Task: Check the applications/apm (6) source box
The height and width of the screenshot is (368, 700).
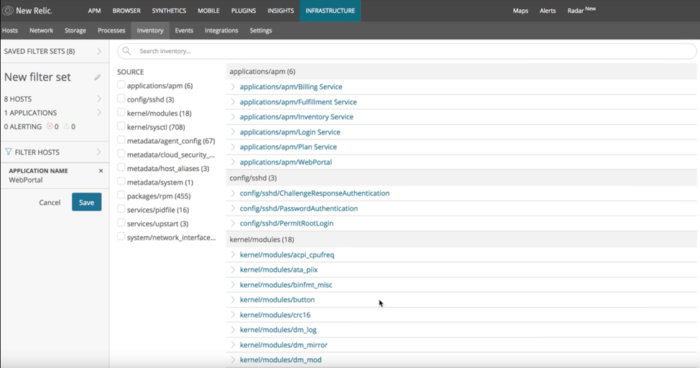Action: 121,85
